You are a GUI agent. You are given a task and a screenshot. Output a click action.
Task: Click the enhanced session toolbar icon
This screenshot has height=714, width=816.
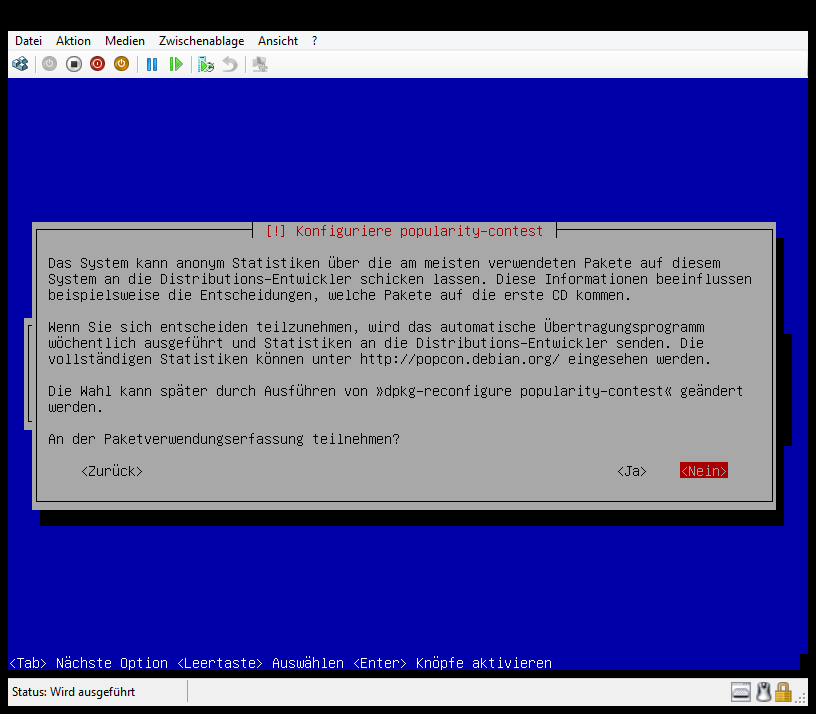click(x=260, y=65)
